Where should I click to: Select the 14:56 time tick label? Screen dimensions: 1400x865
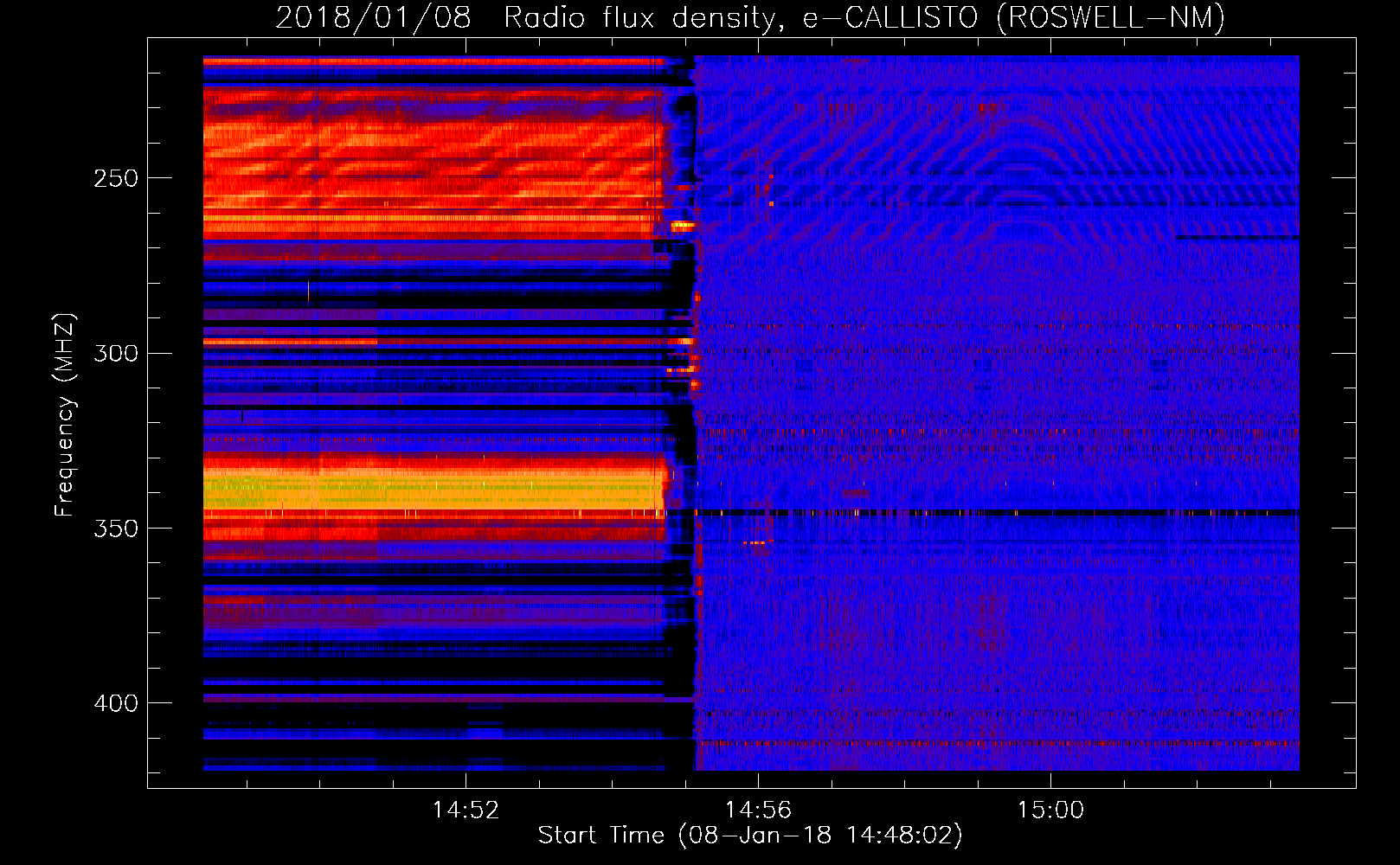click(758, 810)
